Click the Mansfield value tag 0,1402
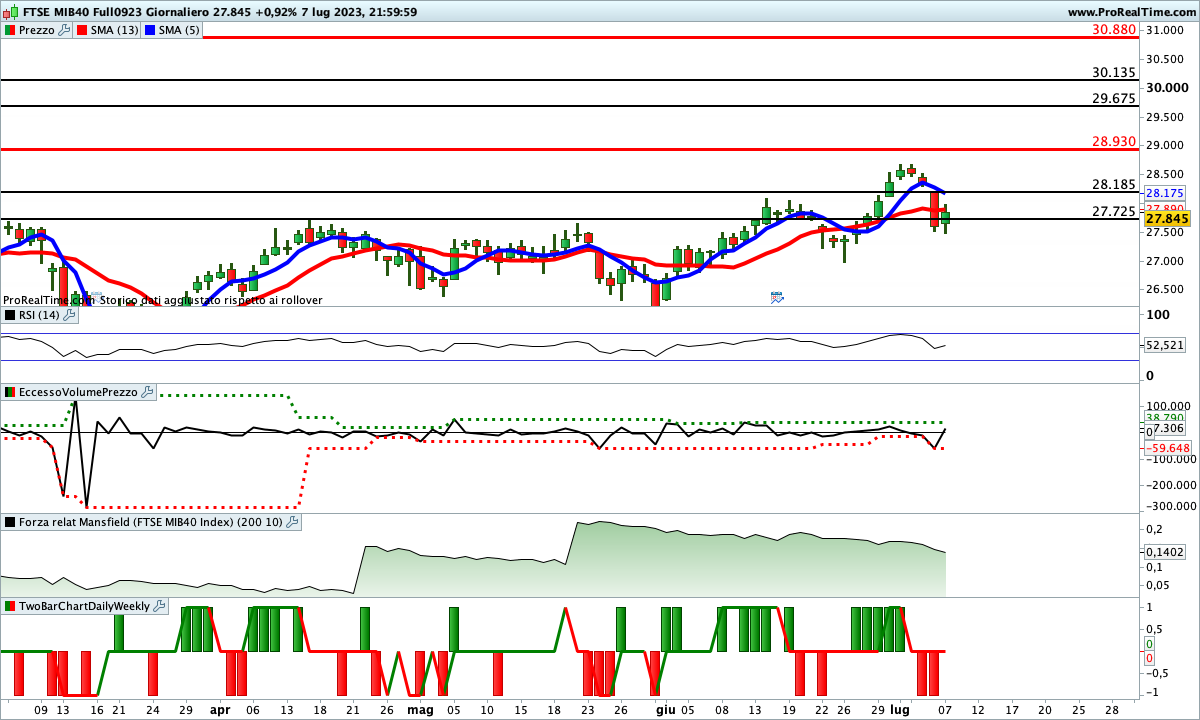The image size is (1200, 720). (1165, 551)
